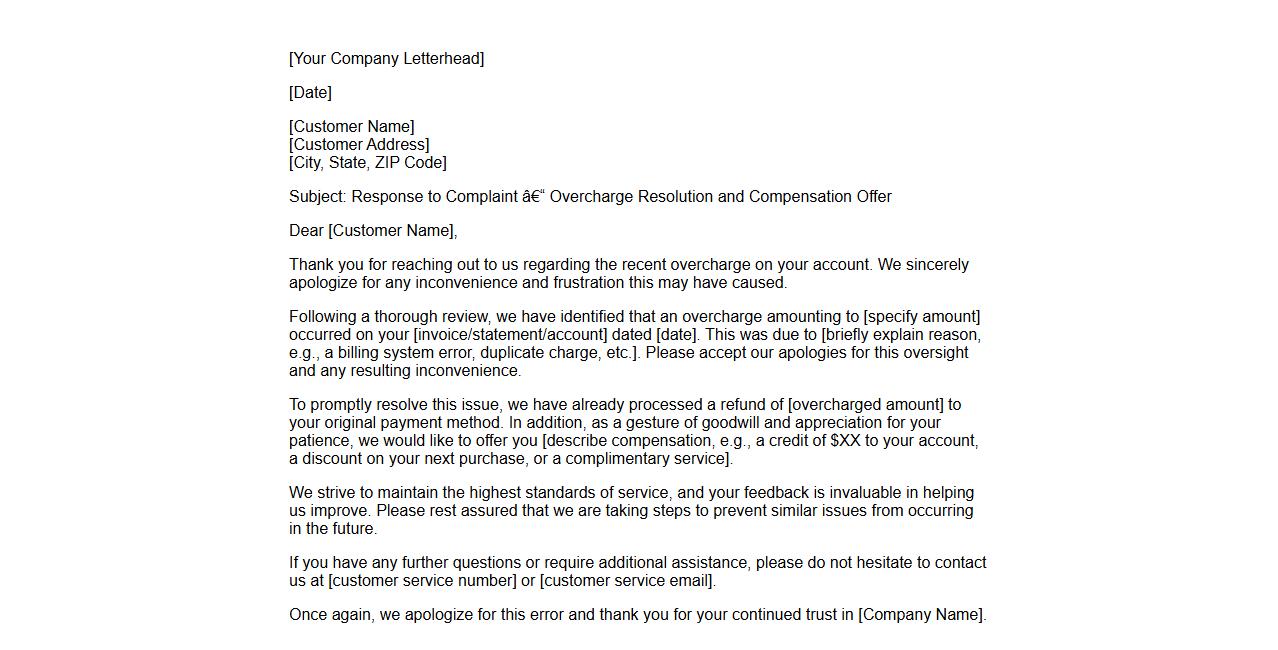
Task: Click the [customer service email] placeholder
Action: [x=626, y=580]
